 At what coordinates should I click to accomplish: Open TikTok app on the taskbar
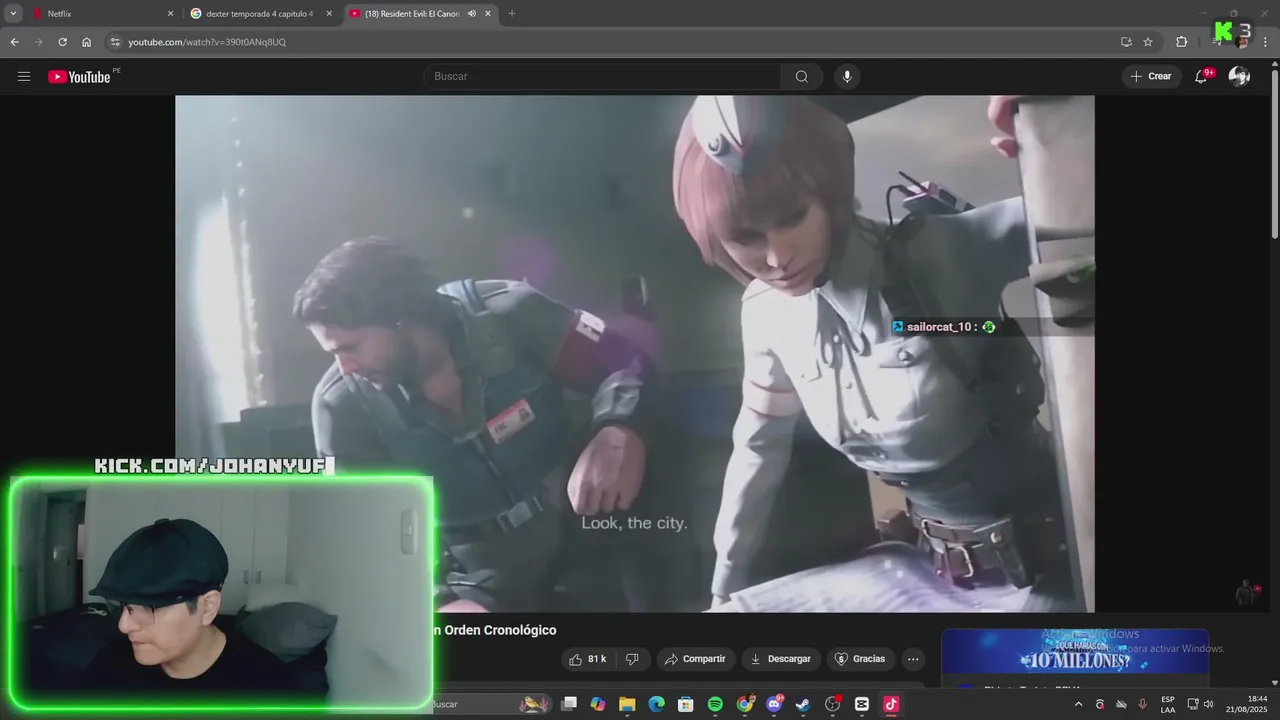(x=891, y=704)
